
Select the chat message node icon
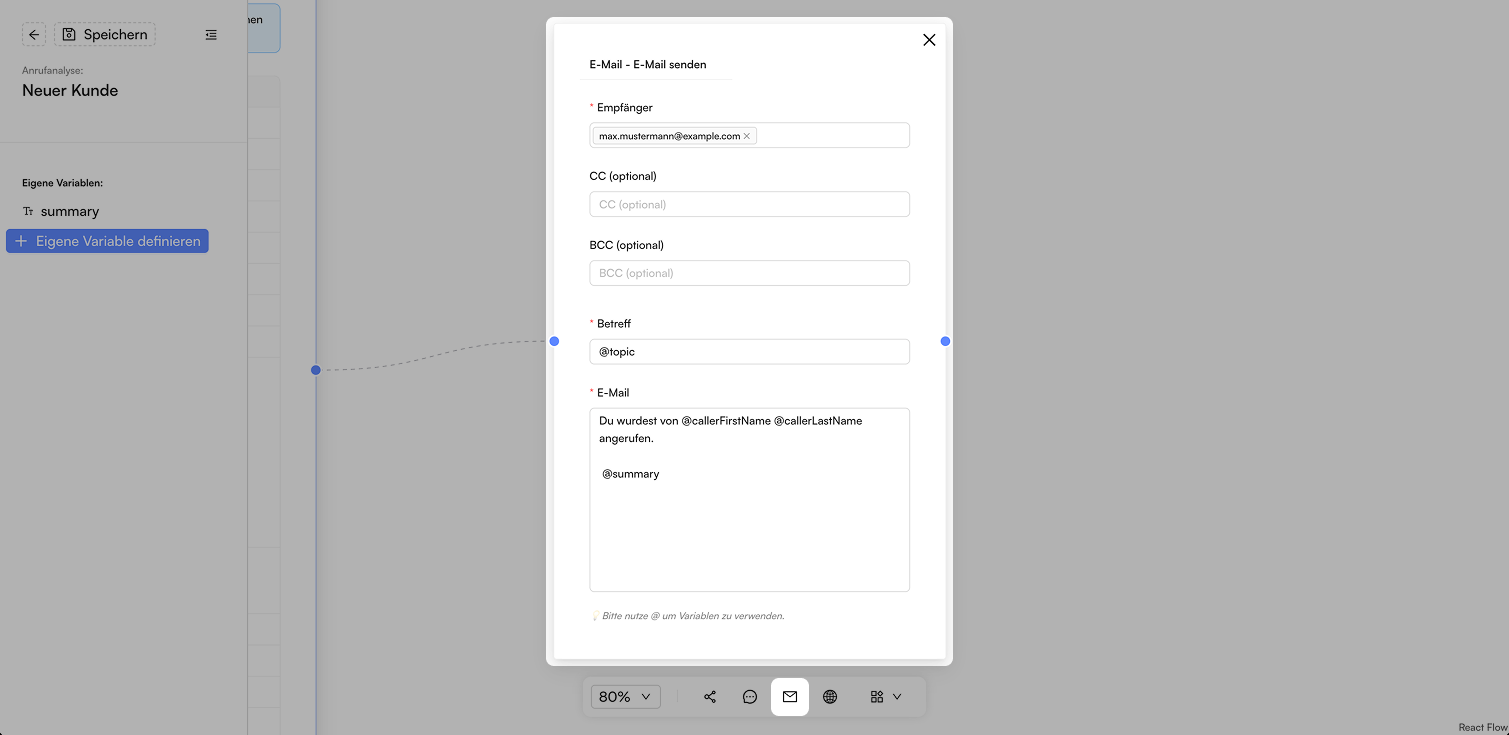tap(750, 697)
